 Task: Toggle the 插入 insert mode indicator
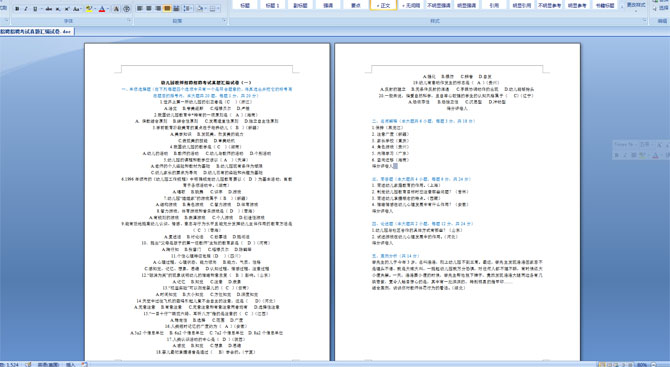(x=71, y=364)
